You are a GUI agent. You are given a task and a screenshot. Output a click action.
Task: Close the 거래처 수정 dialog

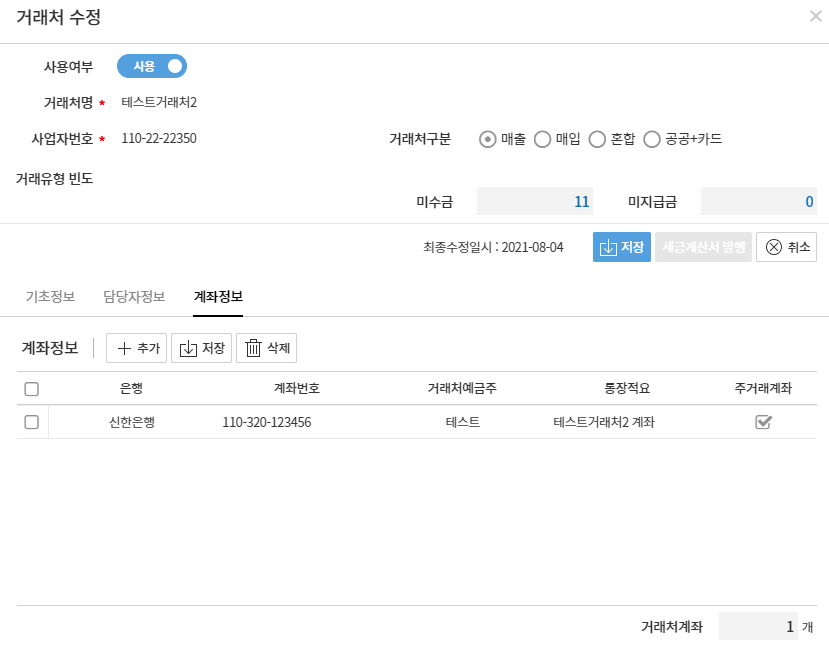click(815, 17)
